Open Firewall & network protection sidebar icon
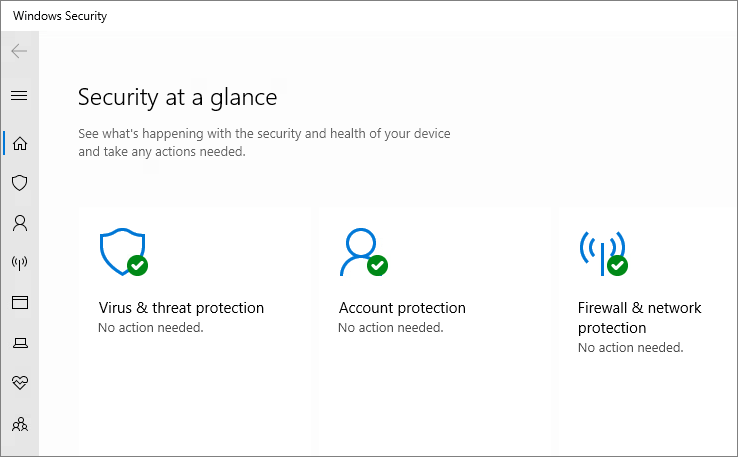Screen dimensions: 738x457 click(19, 263)
